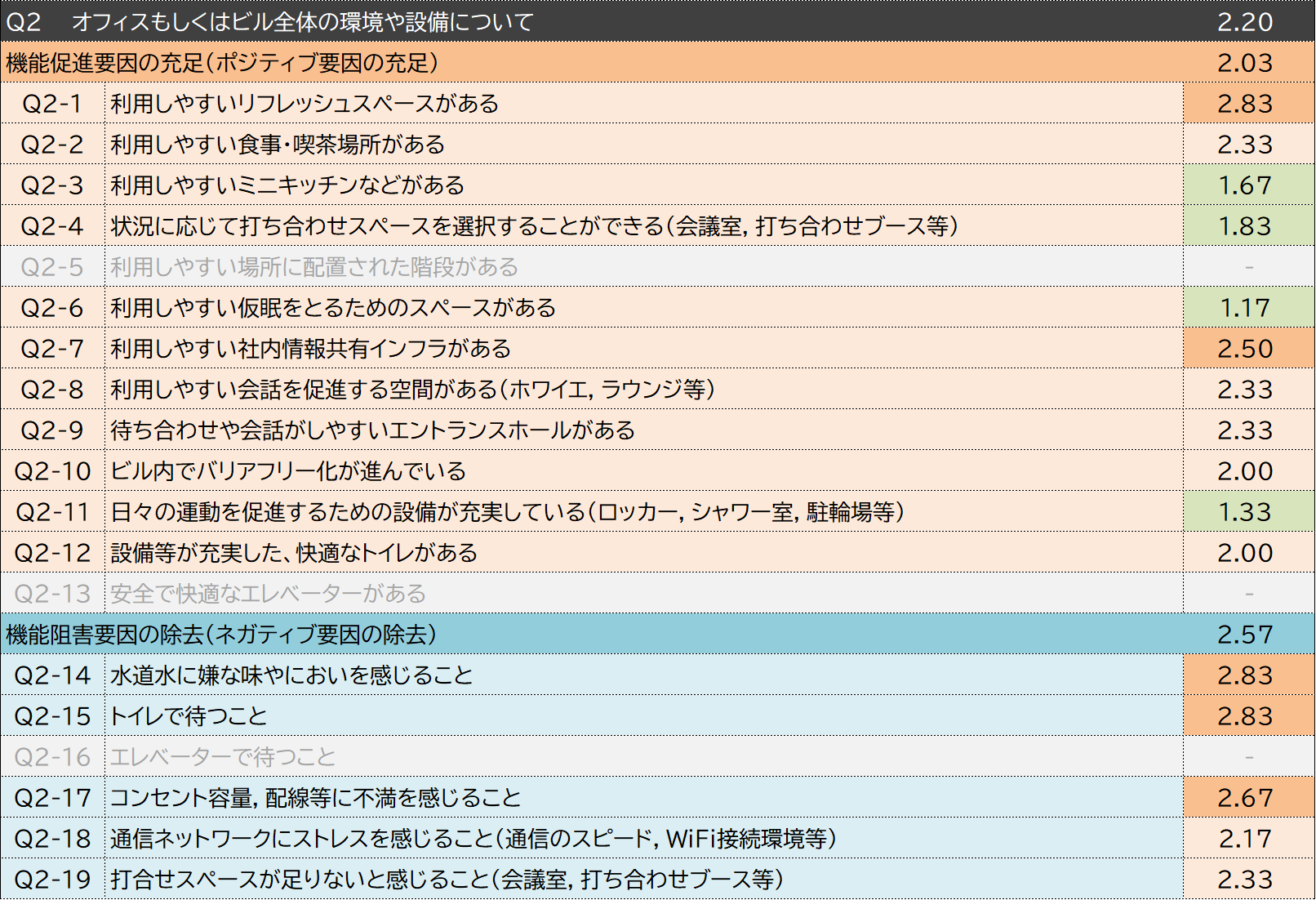Click the Q2-12 トイレ description cell
This screenshot has height=900, width=1316.
(294, 553)
